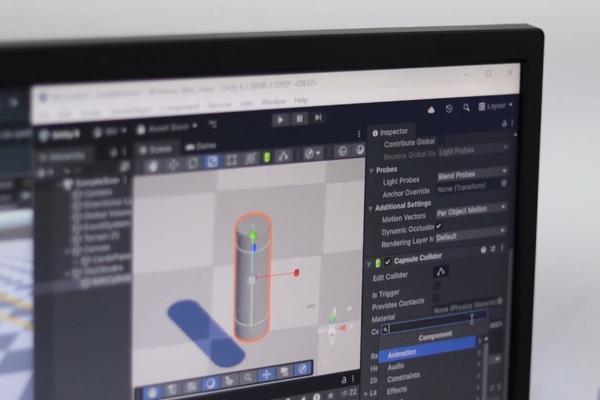Select the Rect tool in scene toolbar
This screenshot has width=600, height=400.
(232, 160)
